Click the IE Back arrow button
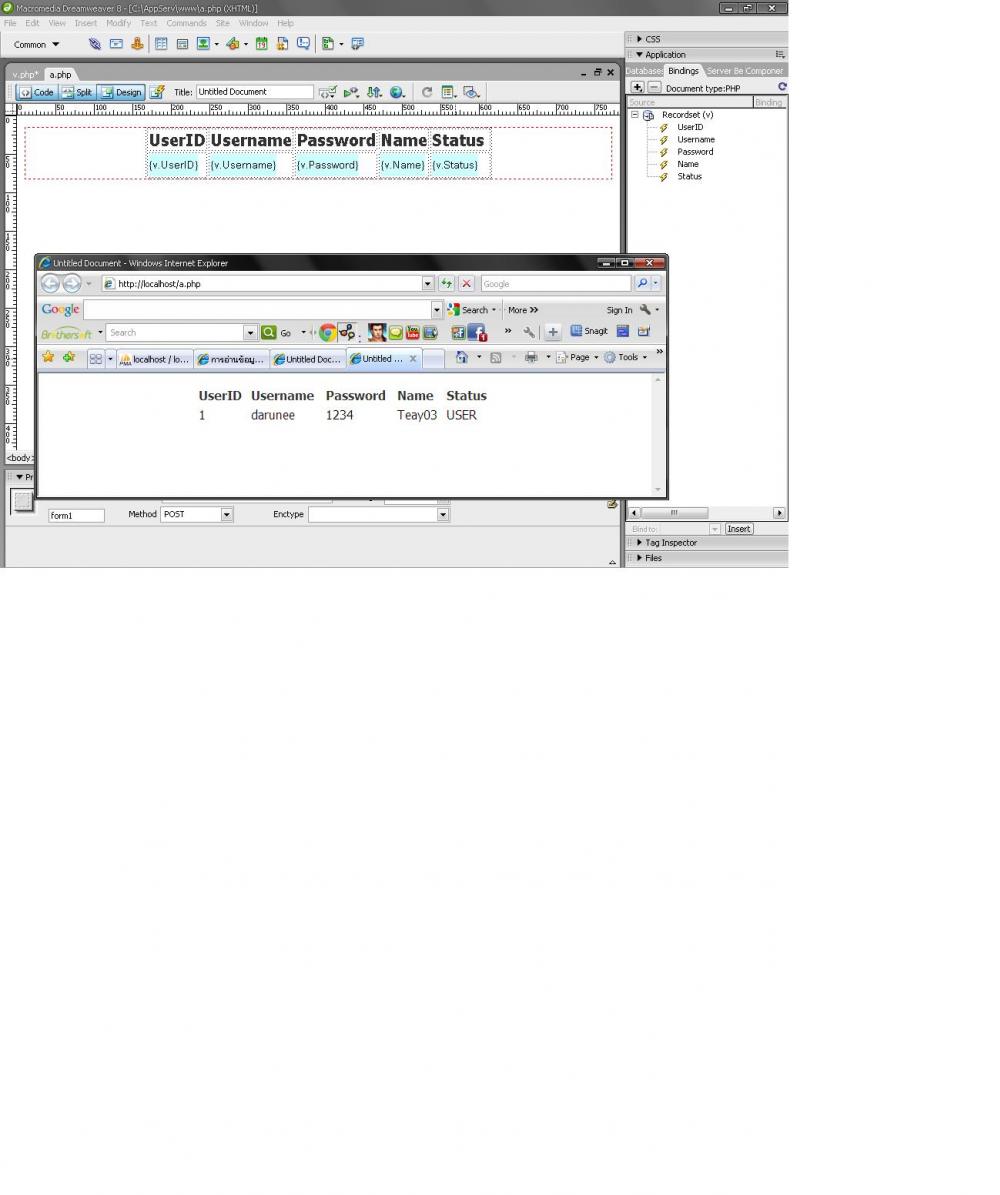 pos(50,284)
